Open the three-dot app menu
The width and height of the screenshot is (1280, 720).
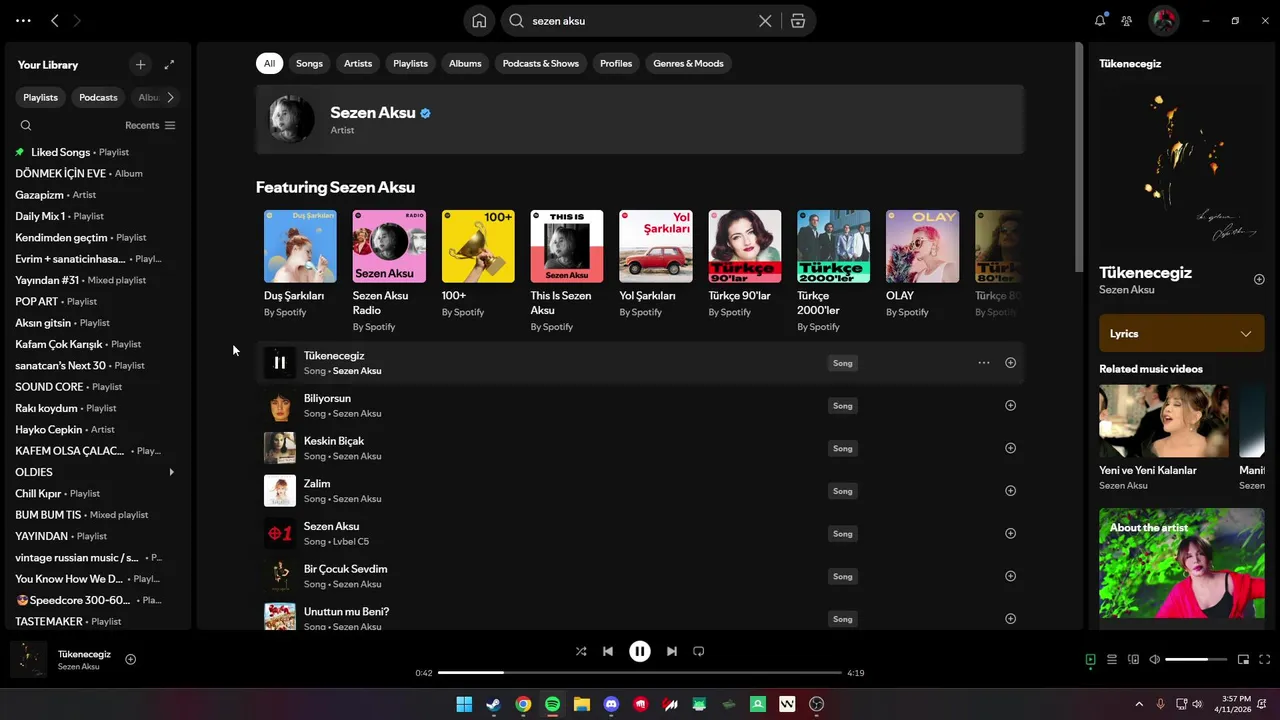pyautogui.click(x=23, y=20)
